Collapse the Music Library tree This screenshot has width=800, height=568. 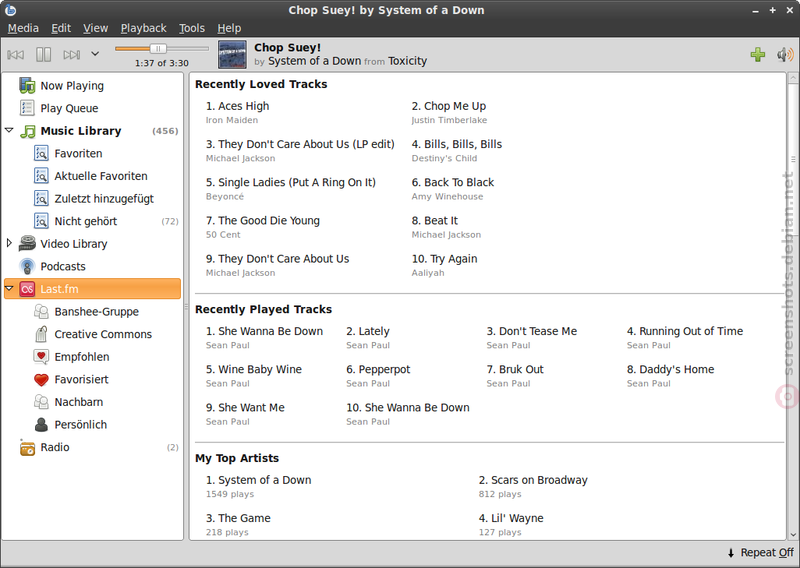point(9,130)
